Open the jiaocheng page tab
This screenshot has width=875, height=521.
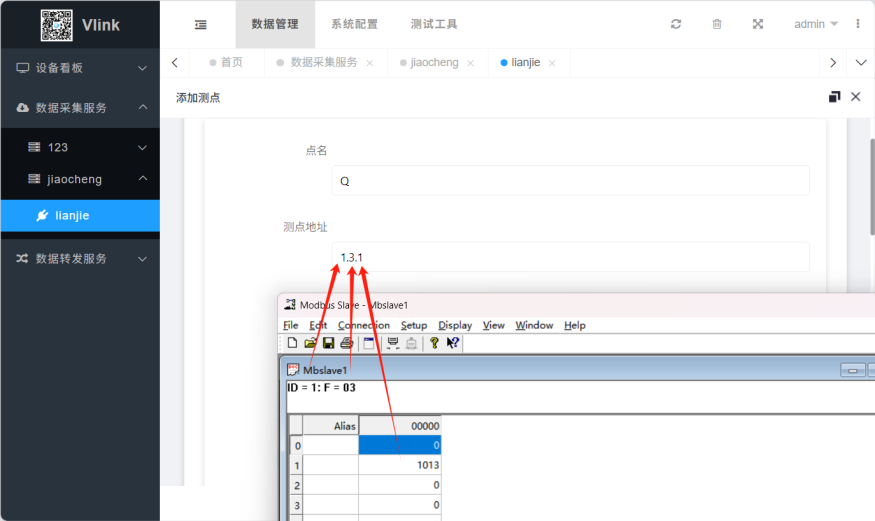[x=429, y=62]
